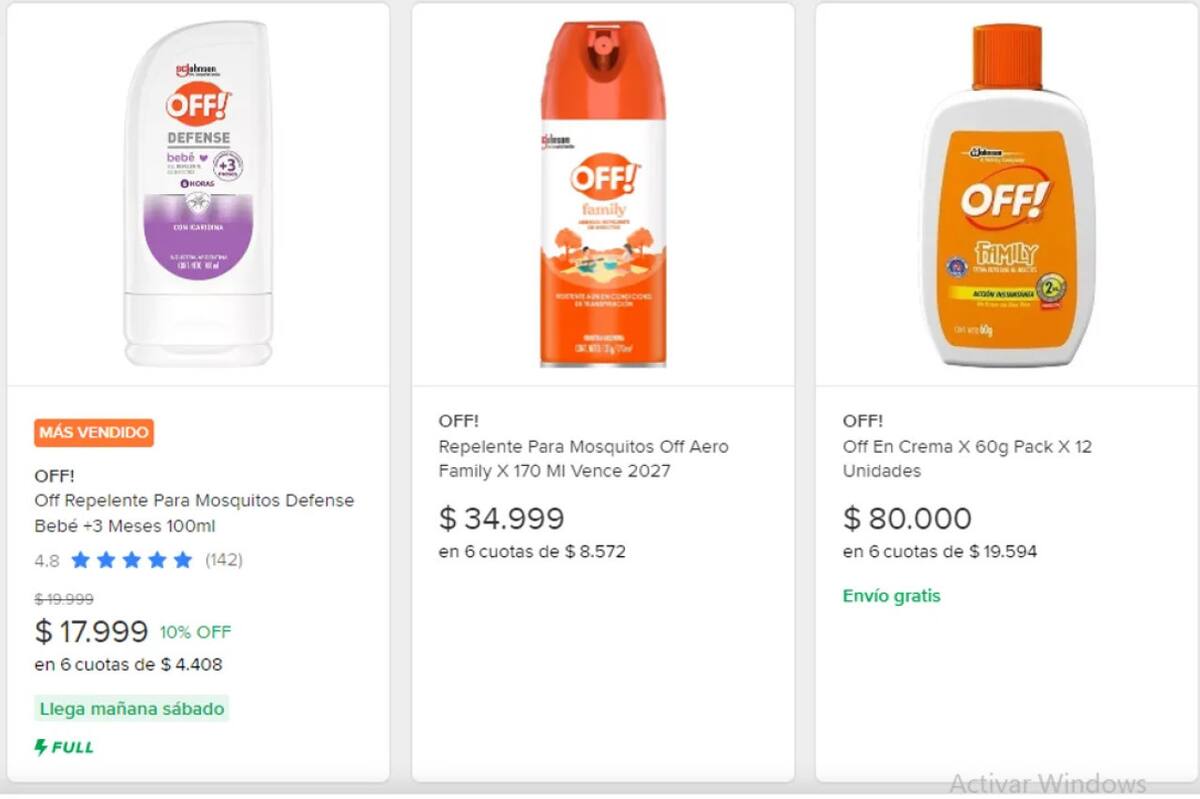Open Repelente Off Aero Family 170 Ml title
The width and height of the screenshot is (1200, 799).
pos(583,458)
